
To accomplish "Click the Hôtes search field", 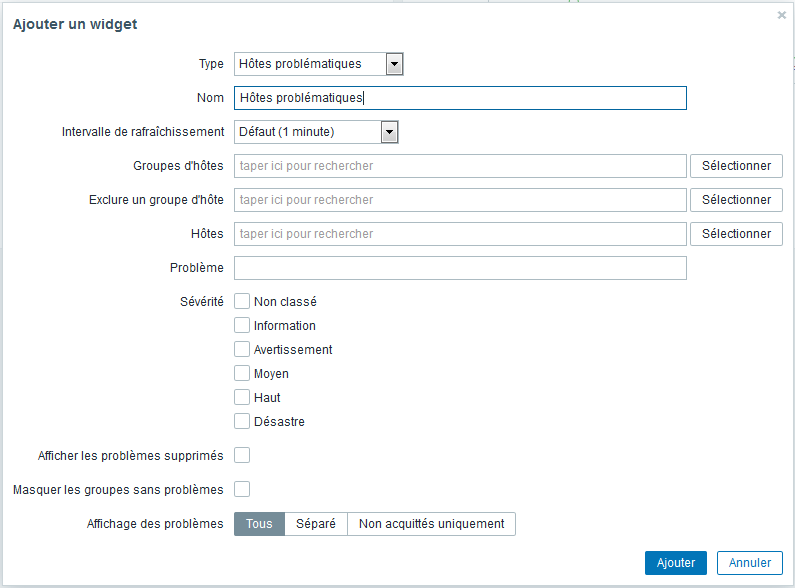I will 460,234.
